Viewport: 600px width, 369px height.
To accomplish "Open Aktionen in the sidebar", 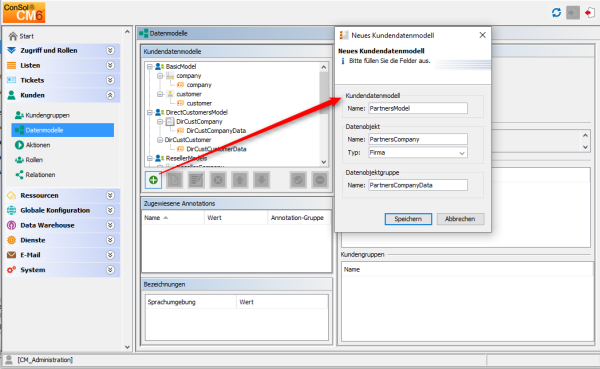I will [33, 145].
